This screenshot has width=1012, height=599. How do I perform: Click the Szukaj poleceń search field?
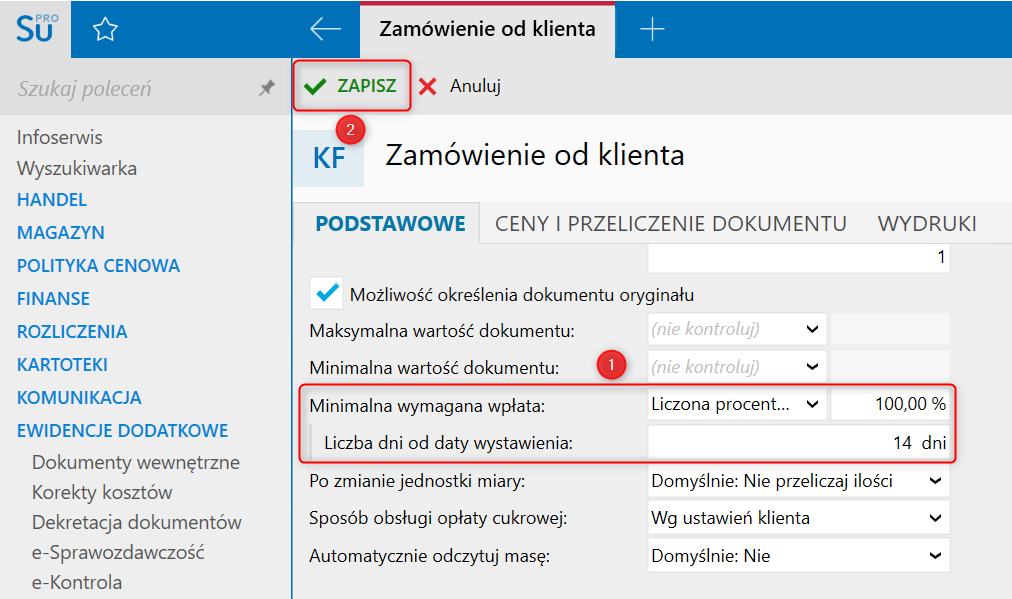coord(120,89)
